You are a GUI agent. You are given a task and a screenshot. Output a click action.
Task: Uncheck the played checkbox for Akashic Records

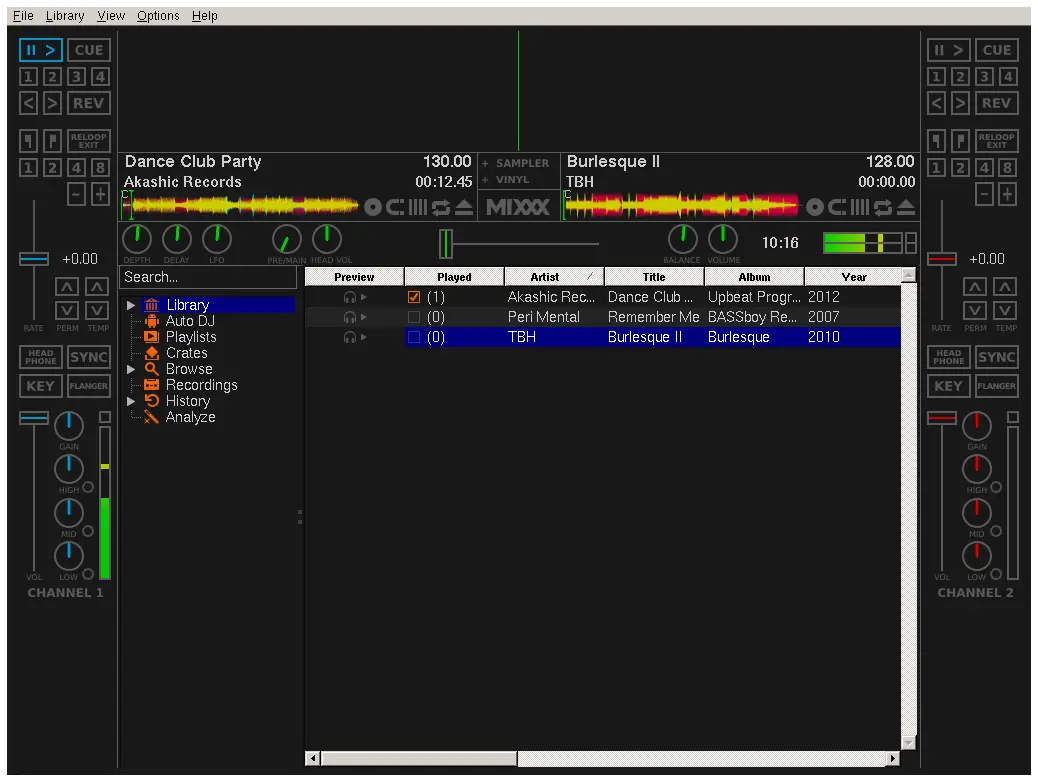[414, 297]
